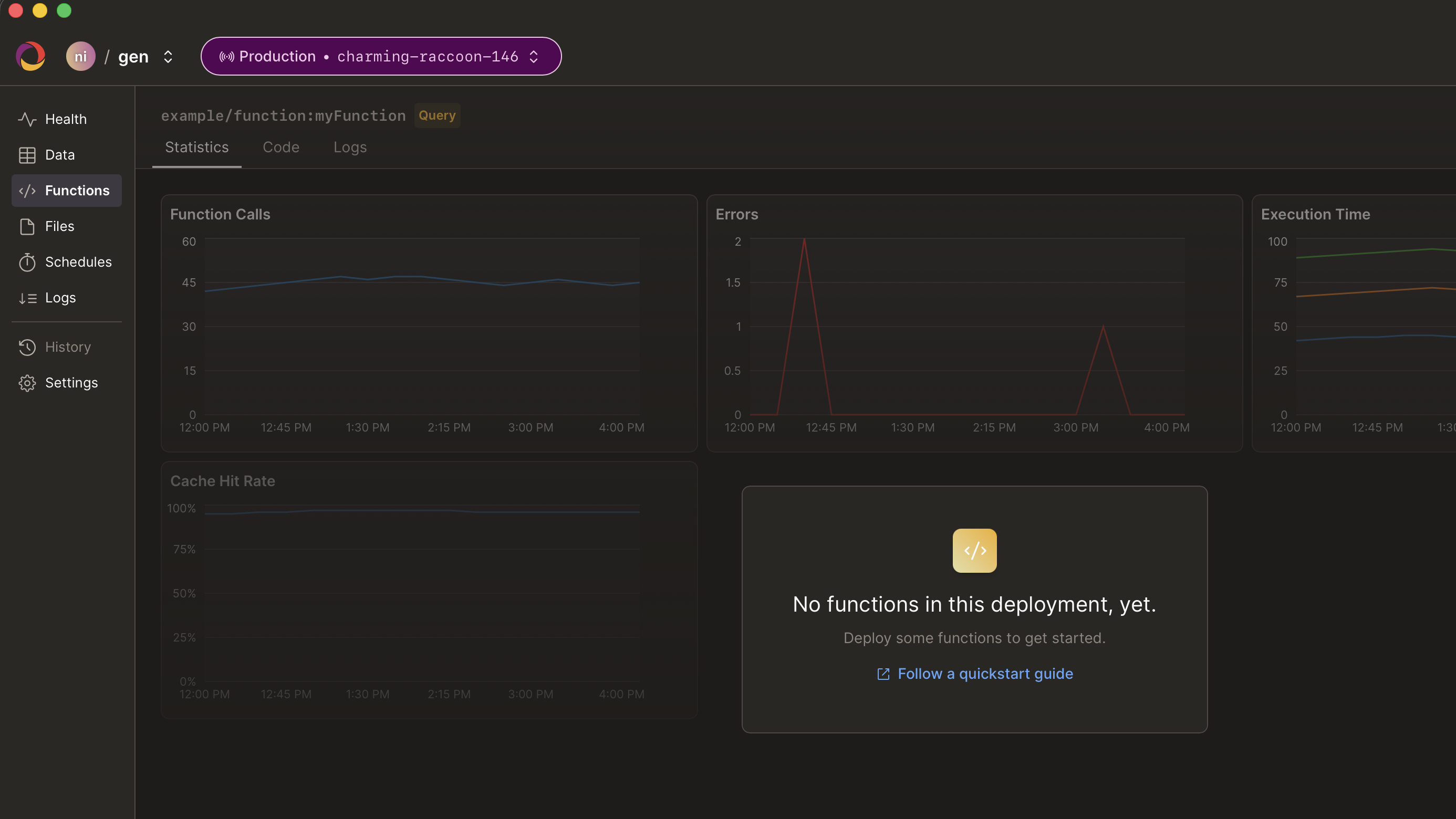Open Logs sidebar label
This screenshot has width=1456, height=819.
click(x=60, y=298)
